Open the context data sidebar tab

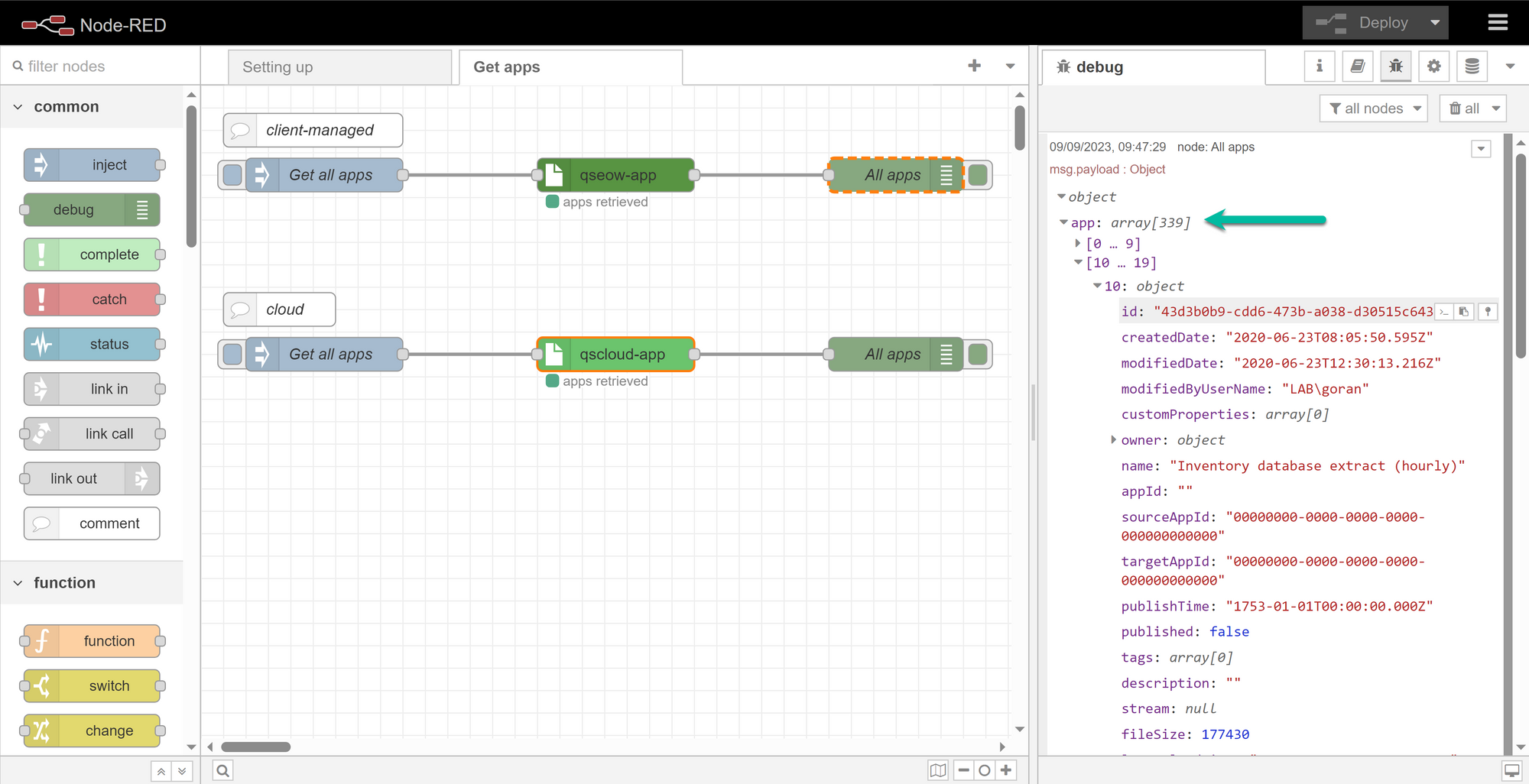[x=1472, y=66]
